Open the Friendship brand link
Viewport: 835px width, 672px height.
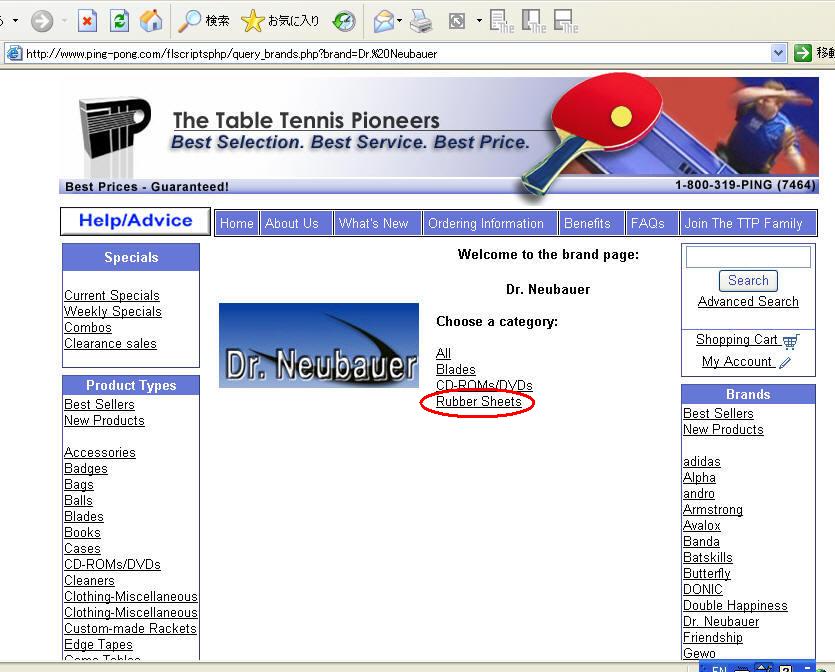pyautogui.click(x=713, y=637)
